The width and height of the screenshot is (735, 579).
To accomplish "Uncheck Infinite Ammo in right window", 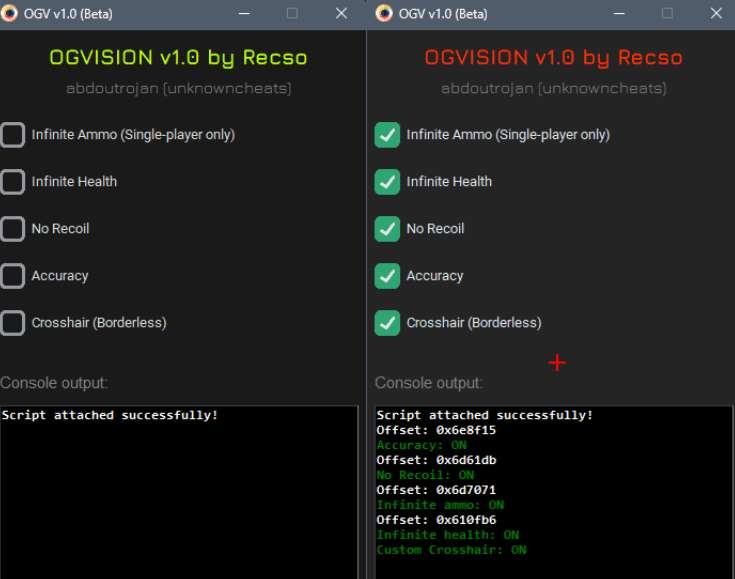I will (x=387, y=135).
